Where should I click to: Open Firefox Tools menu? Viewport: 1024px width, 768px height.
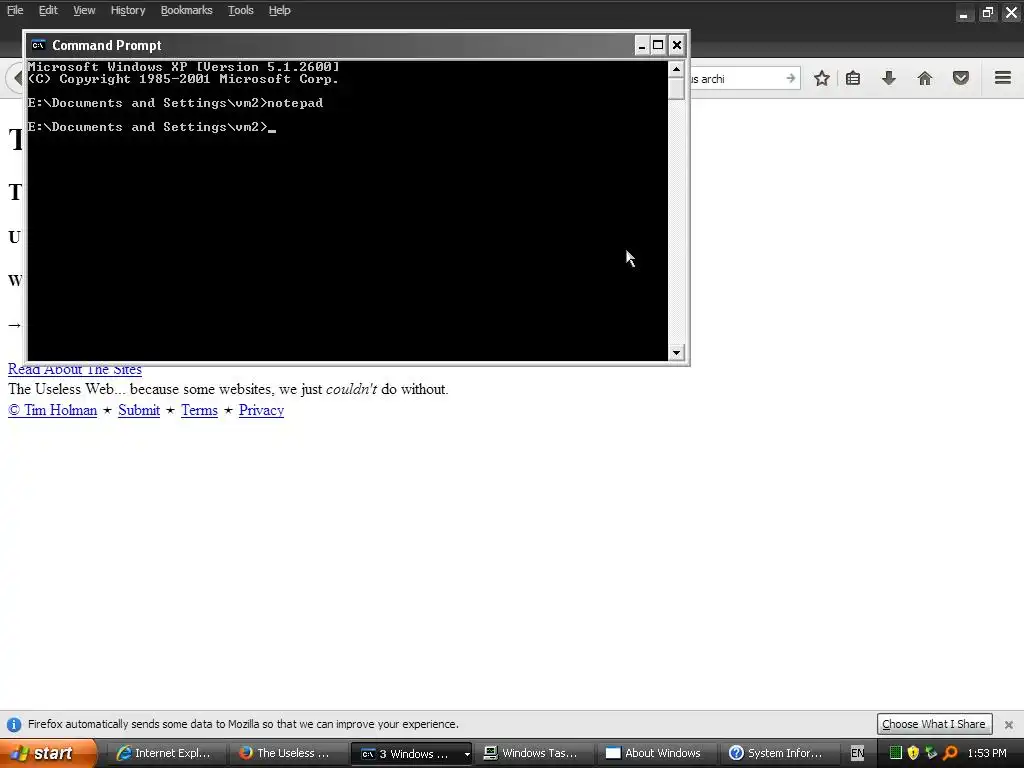coord(240,10)
